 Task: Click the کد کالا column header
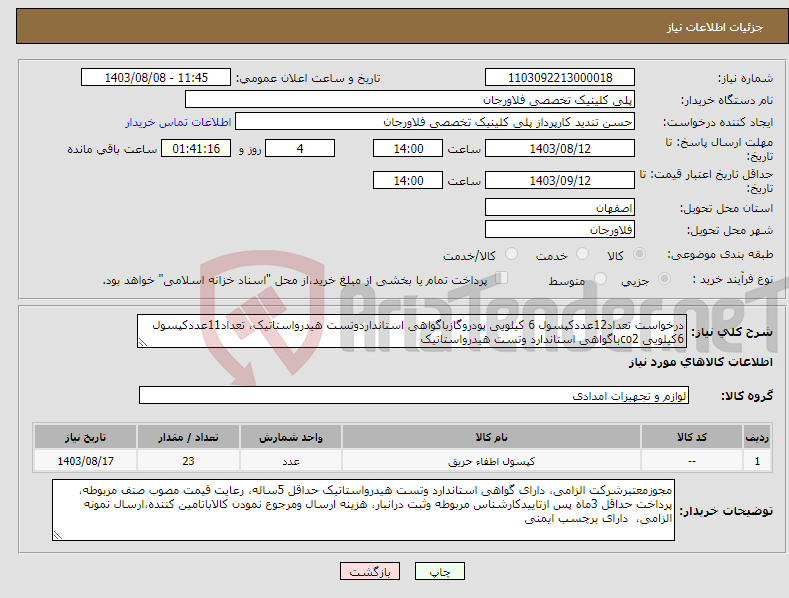[692, 437]
